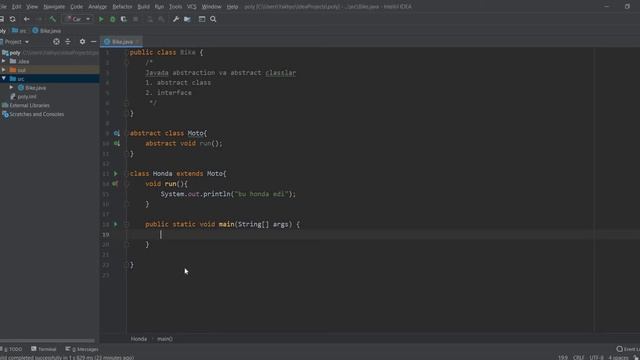Image resolution: width=640 pixels, height=360 pixels.
Task: Open the TODO tool window button
Action: pos(12,349)
